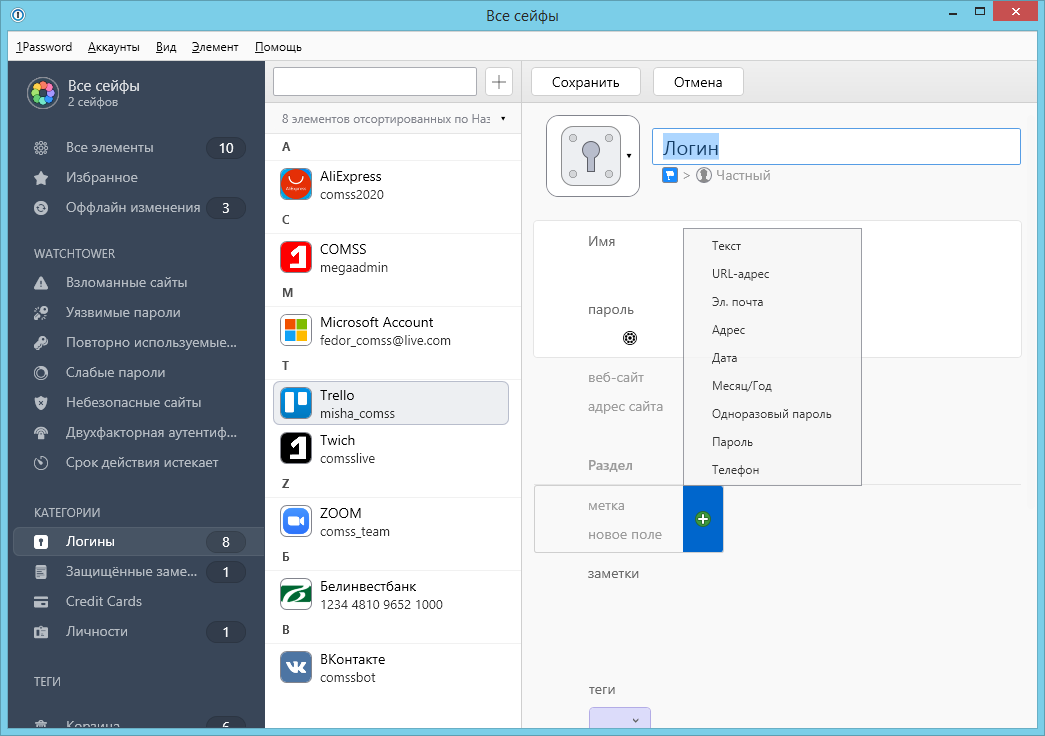Click the Срок действия истекает clock icon
1045x736 pixels.
(41, 463)
